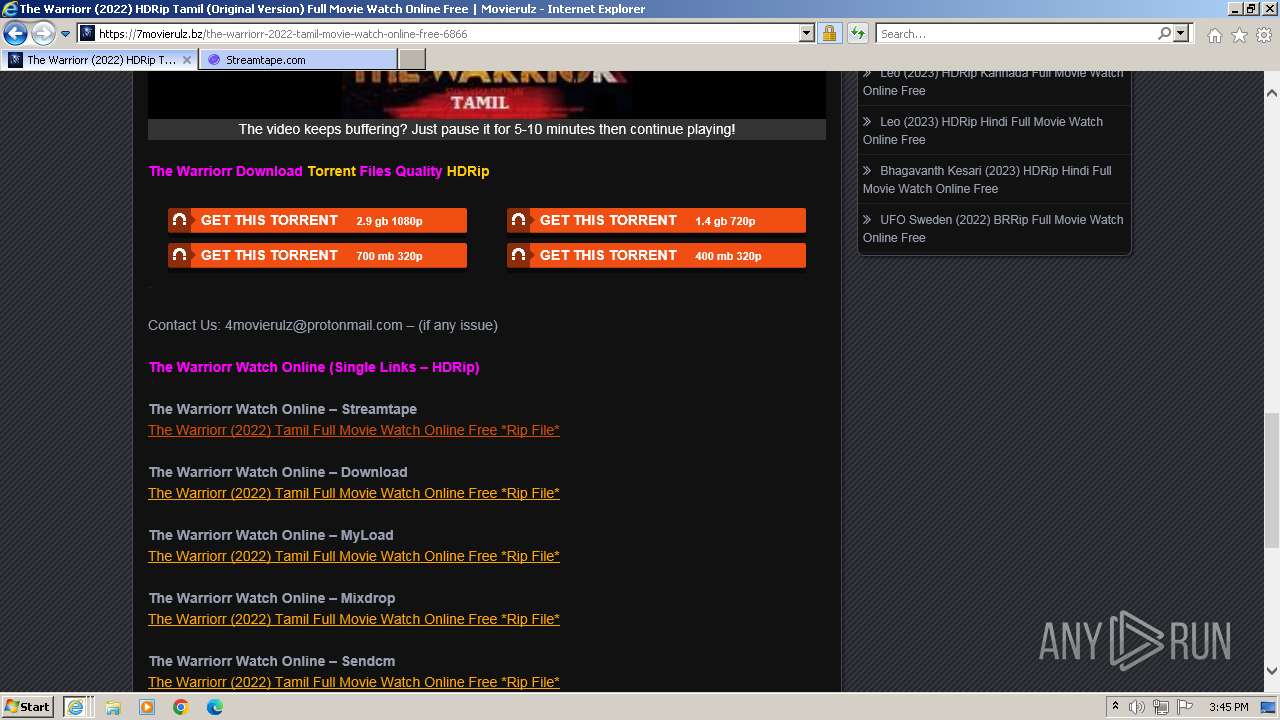
Task: Click magnet icon on 2.9 gb torrent
Action: click(180, 220)
